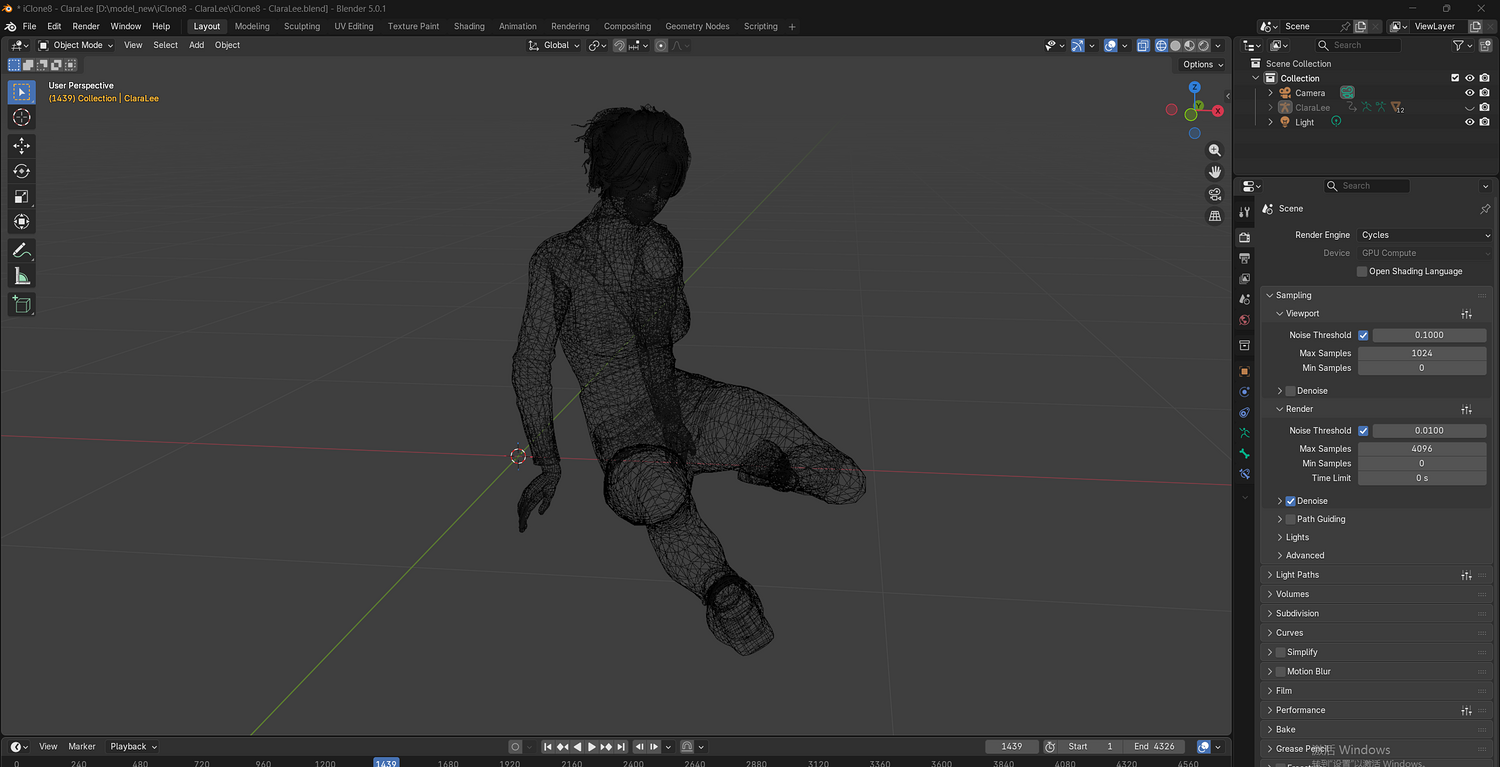Expand the Light Paths panel
This screenshot has width=1500, height=767.
pyautogui.click(x=1297, y=575)
